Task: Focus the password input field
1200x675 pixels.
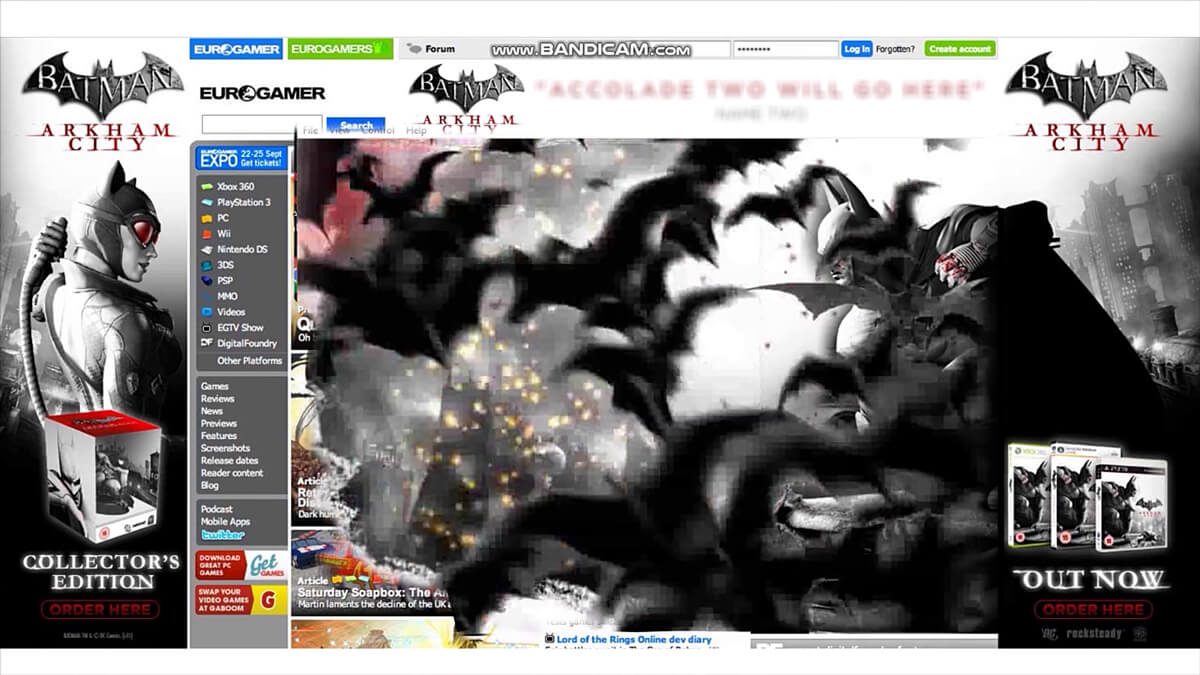Action: tap(785, 49)
